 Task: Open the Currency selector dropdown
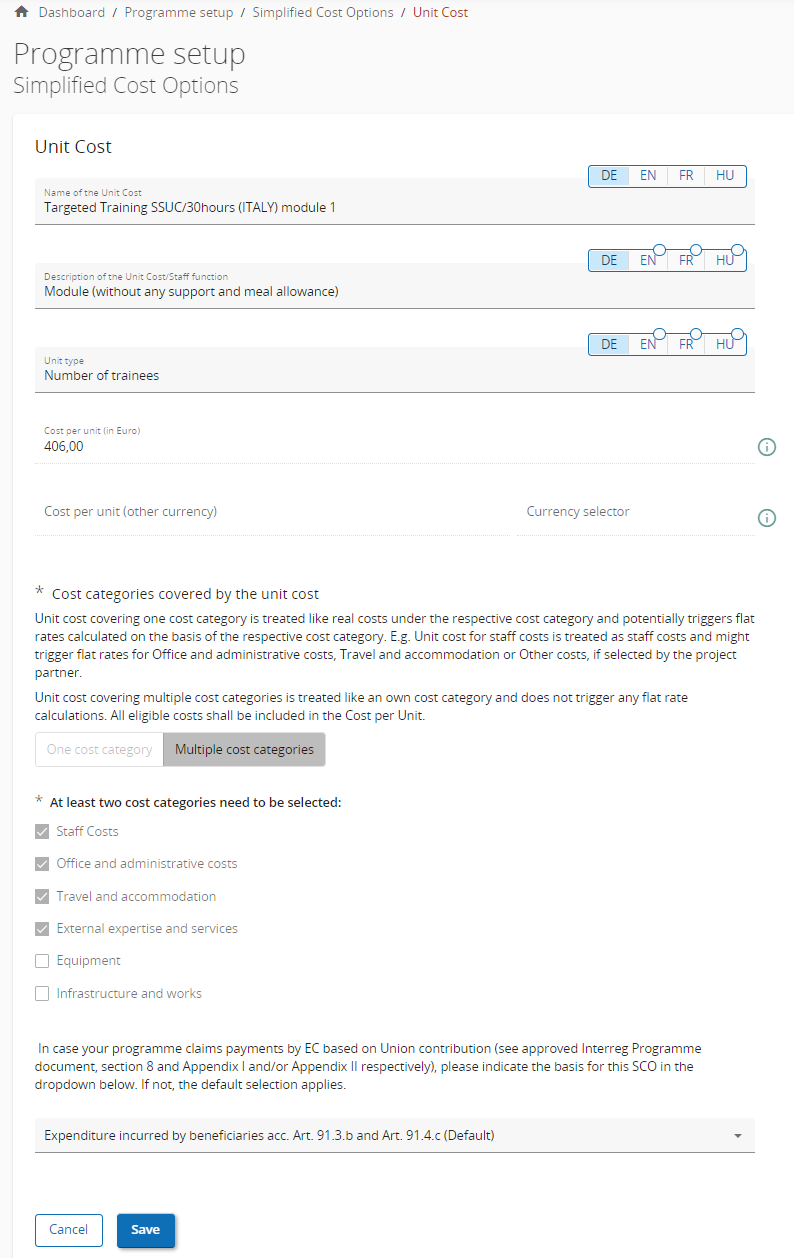pos(635,512)
